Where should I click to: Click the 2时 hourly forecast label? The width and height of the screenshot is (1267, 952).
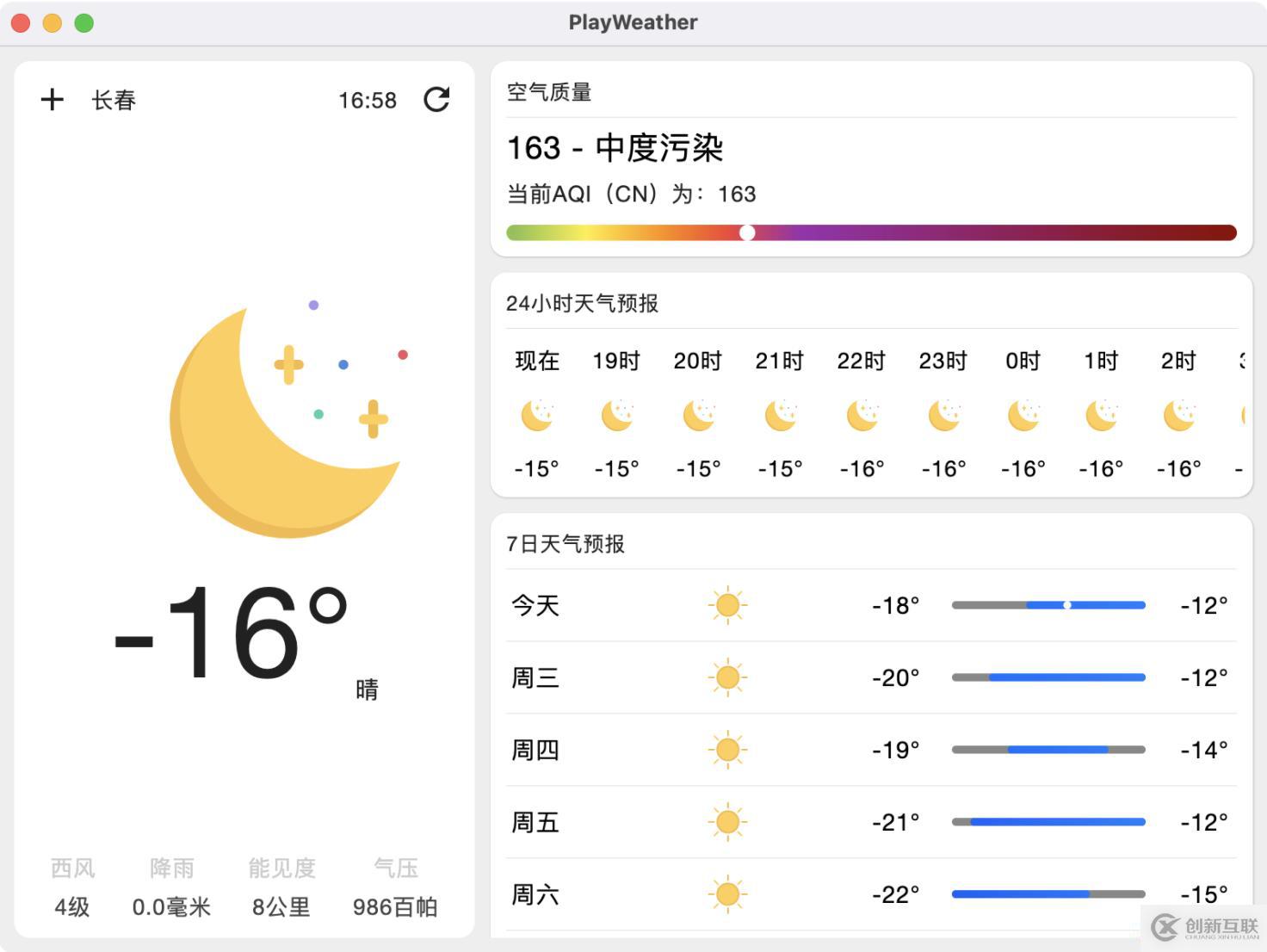coord(1178,361)
